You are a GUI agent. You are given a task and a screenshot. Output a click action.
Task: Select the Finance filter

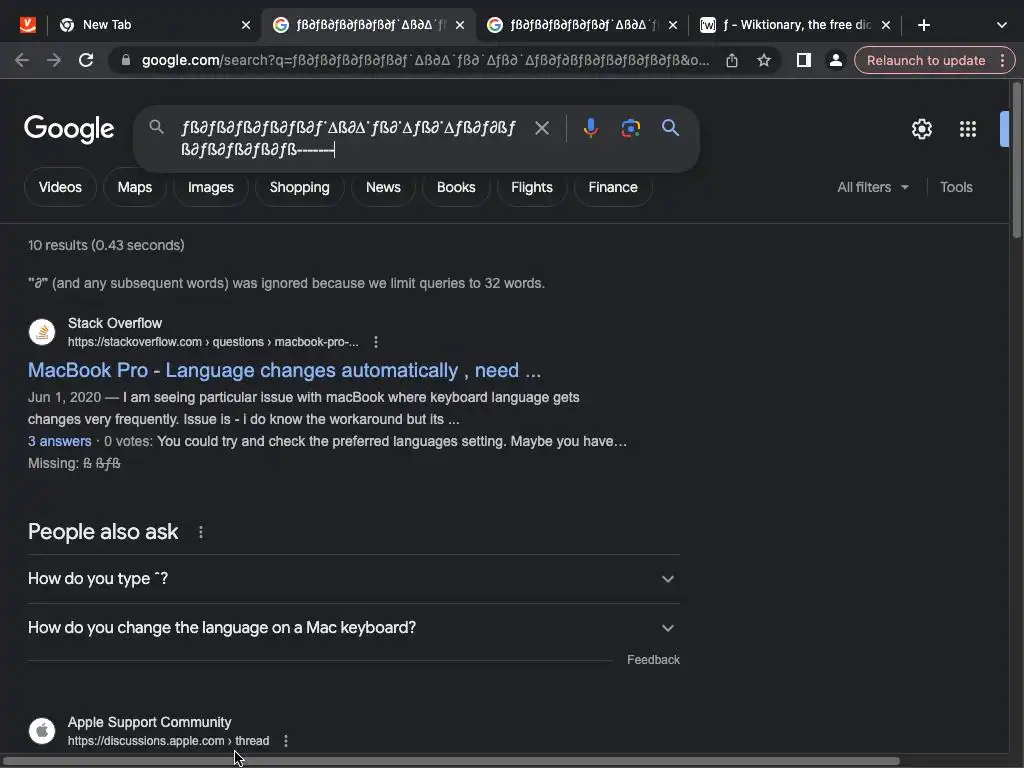(x=613, y=187)
